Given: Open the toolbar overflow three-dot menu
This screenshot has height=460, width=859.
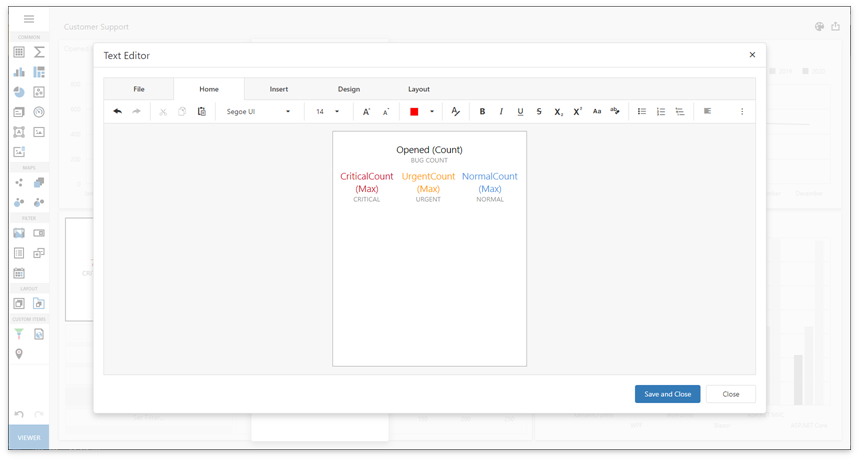Looking at the screenshot, I should coord(742,112).
